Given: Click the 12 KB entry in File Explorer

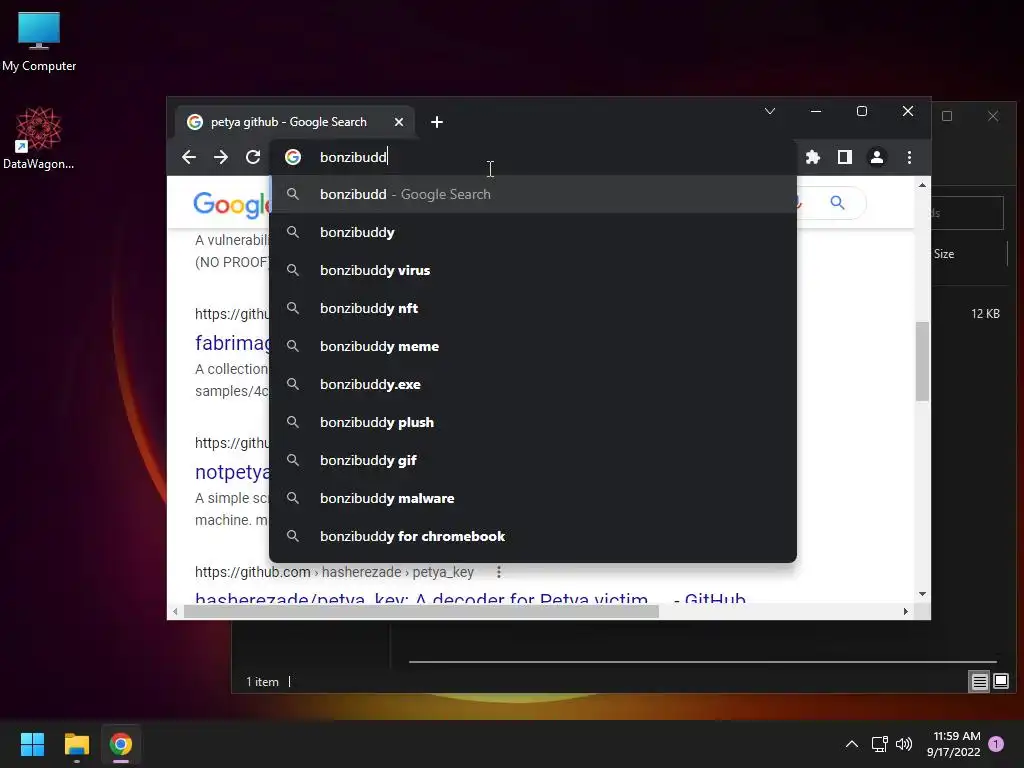Looking at the screenshot, I should (985, 313).
